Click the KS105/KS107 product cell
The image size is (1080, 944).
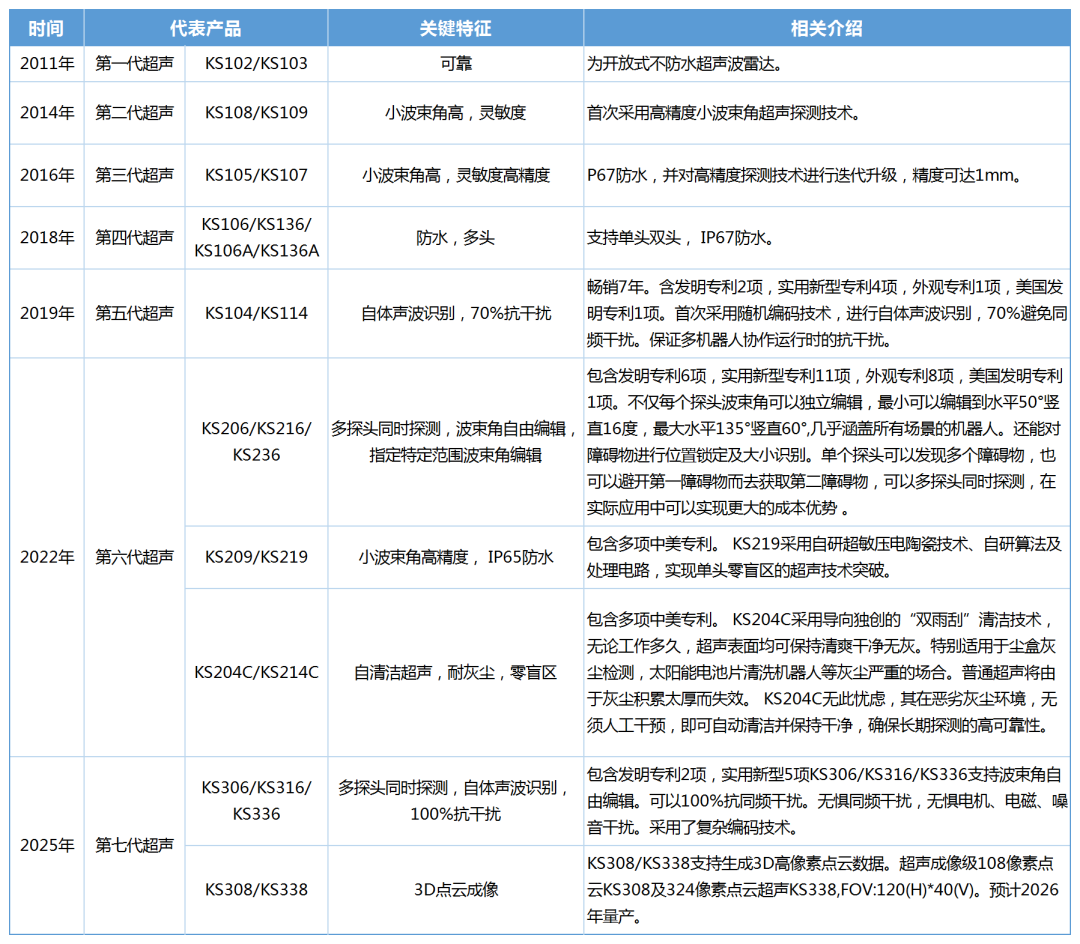point(256,175)
